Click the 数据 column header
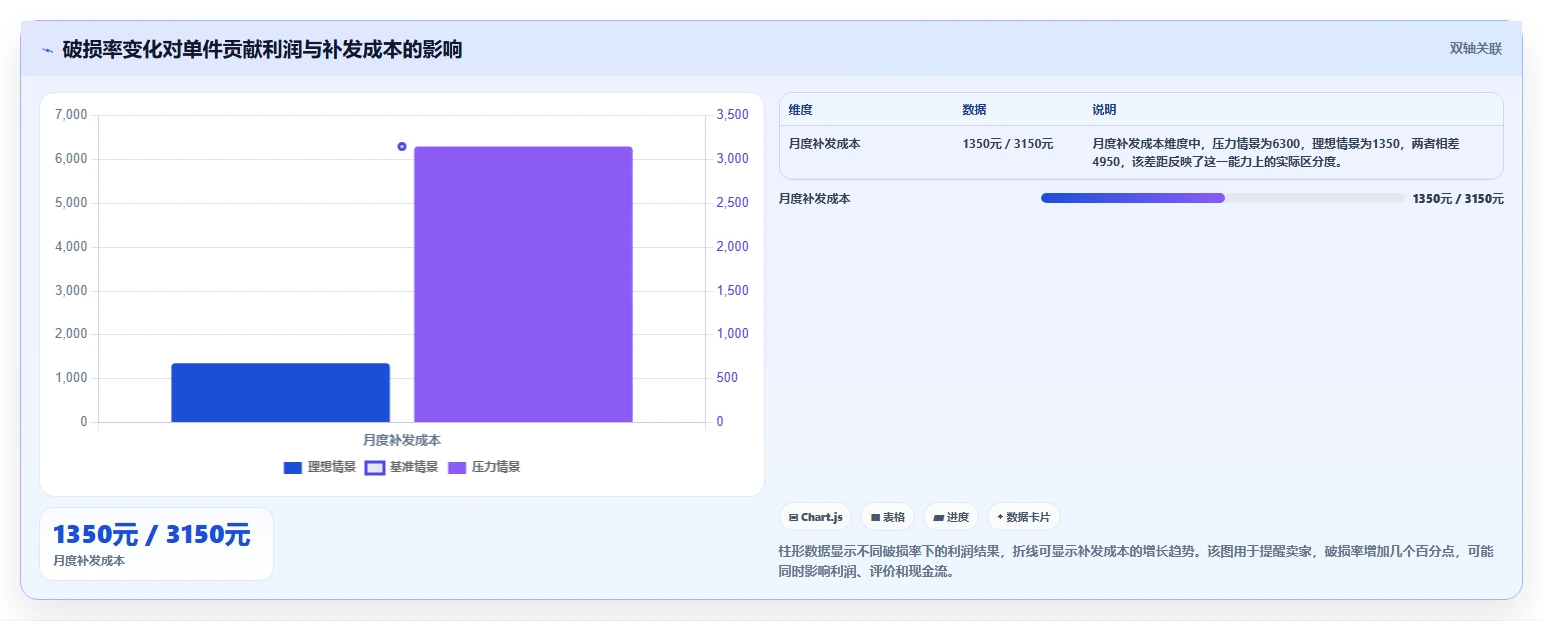 974,110
